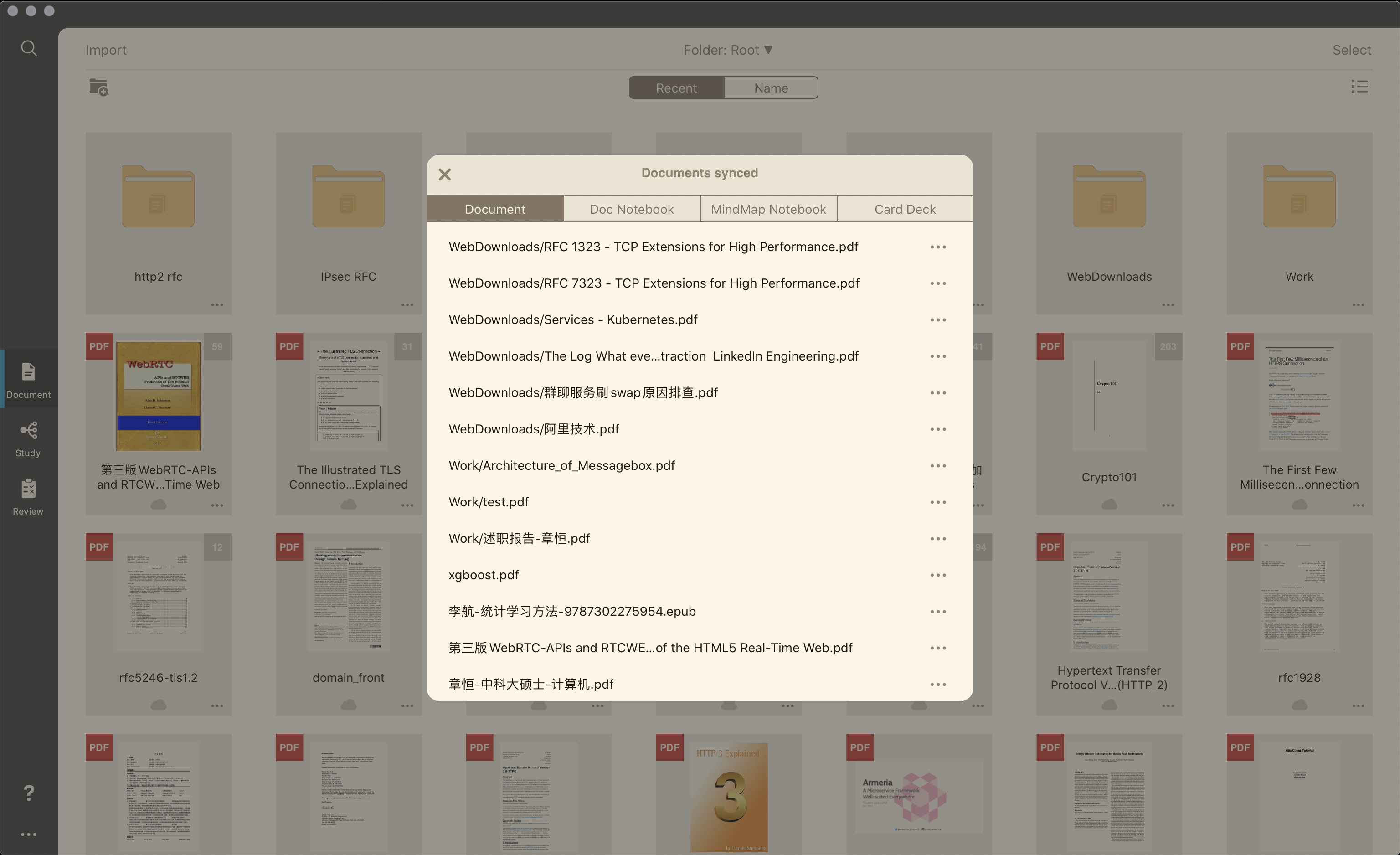This screenshot has height=855, width=1400.
Task: Sort documents by Recent
Action: coord(676,88)
